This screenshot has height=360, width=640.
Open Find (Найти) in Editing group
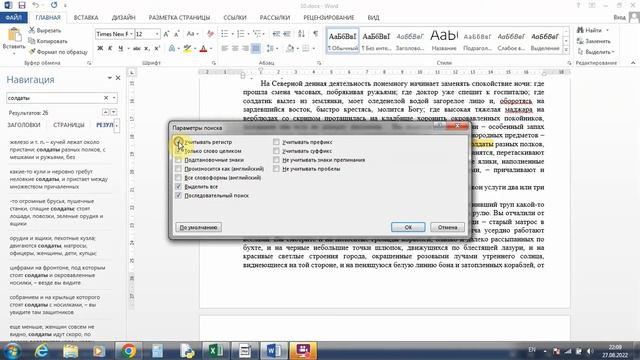pyautogui.click(x=589, y=30)
